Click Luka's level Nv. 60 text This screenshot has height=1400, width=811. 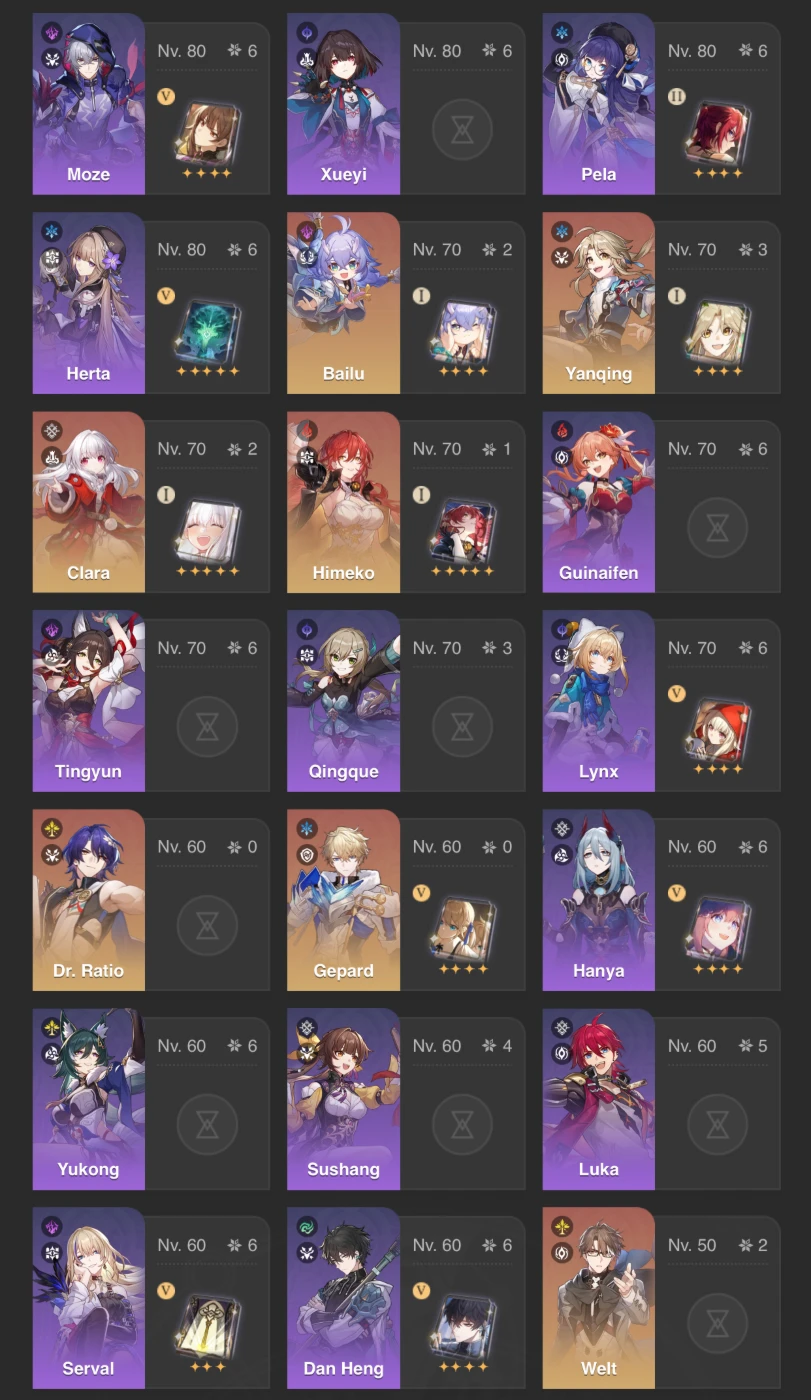click(x=692, y=1046)
